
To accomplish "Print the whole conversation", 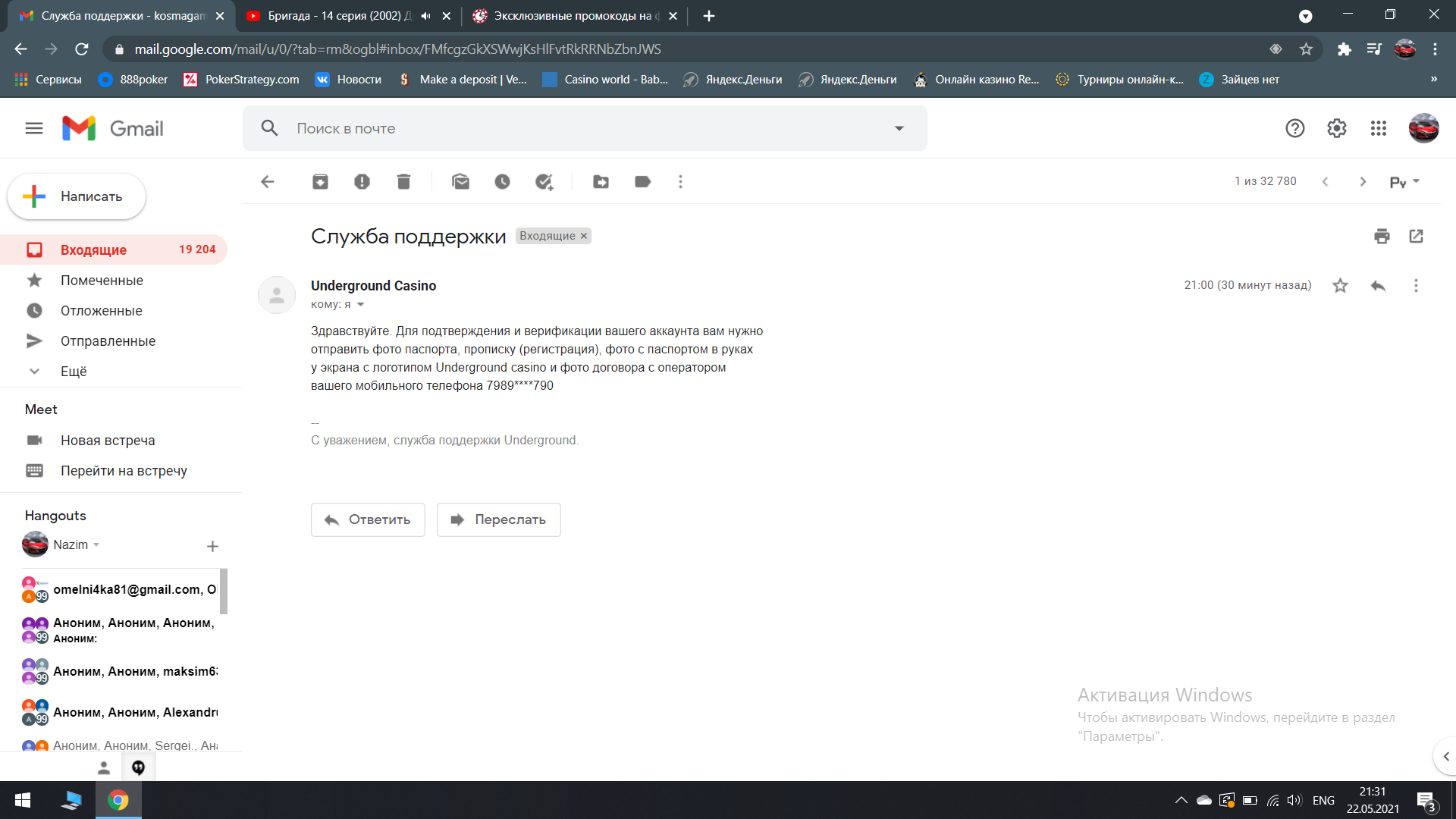I will (1382, 237).
